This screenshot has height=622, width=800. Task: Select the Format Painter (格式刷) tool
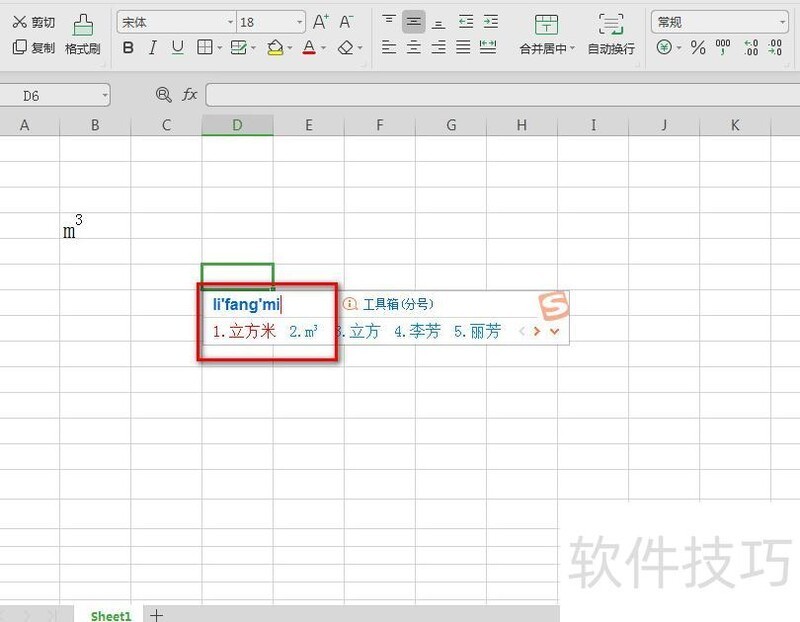tap(83, 35)
